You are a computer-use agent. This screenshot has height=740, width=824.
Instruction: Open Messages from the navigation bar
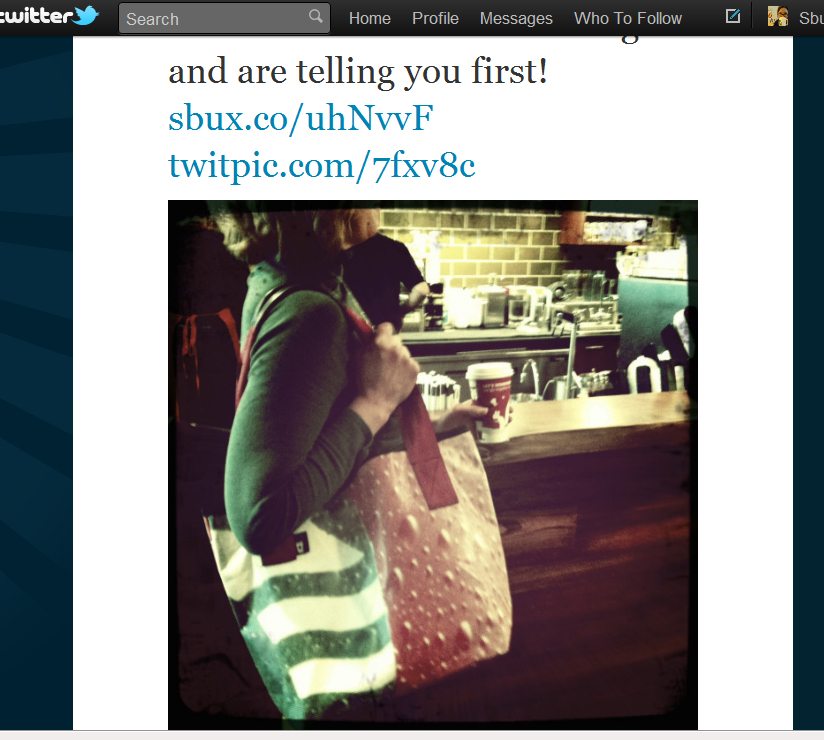[x=516, y=18]
